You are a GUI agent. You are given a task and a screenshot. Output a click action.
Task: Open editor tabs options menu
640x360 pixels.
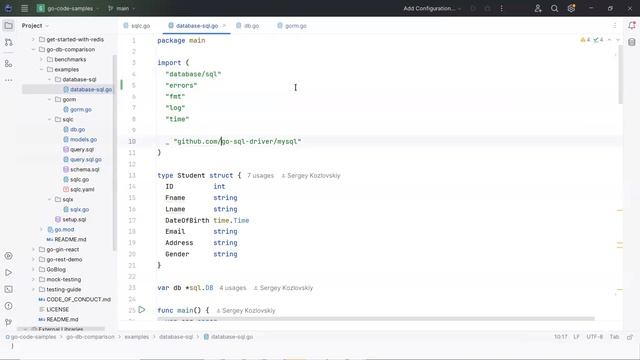[614, 26]
